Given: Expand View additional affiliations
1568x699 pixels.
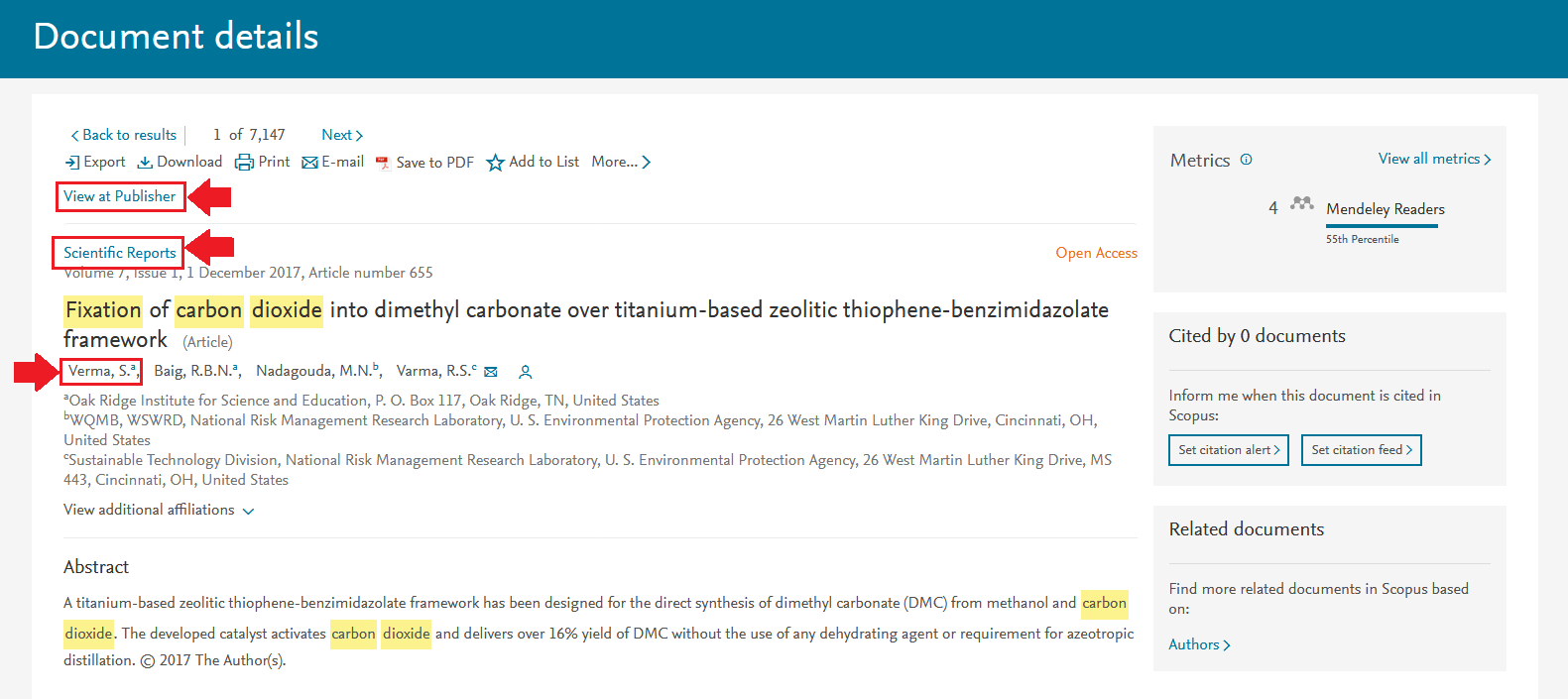Looking at the screenshot, I should 159,510.
